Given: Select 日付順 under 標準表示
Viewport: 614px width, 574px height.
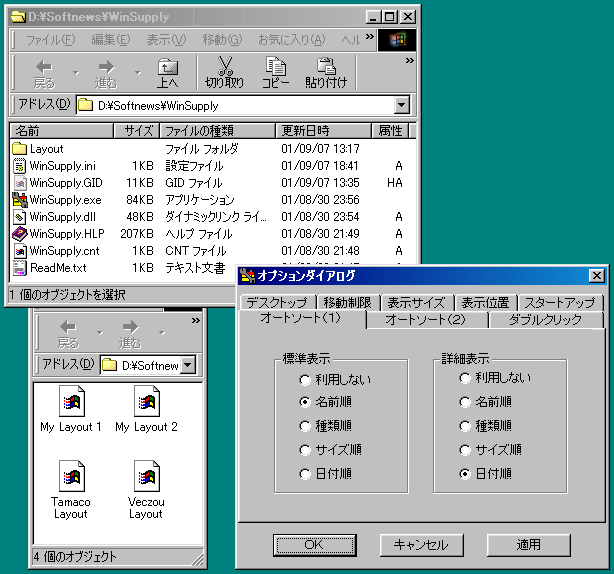Looking at the screenshot, I should tap(325, 474).
